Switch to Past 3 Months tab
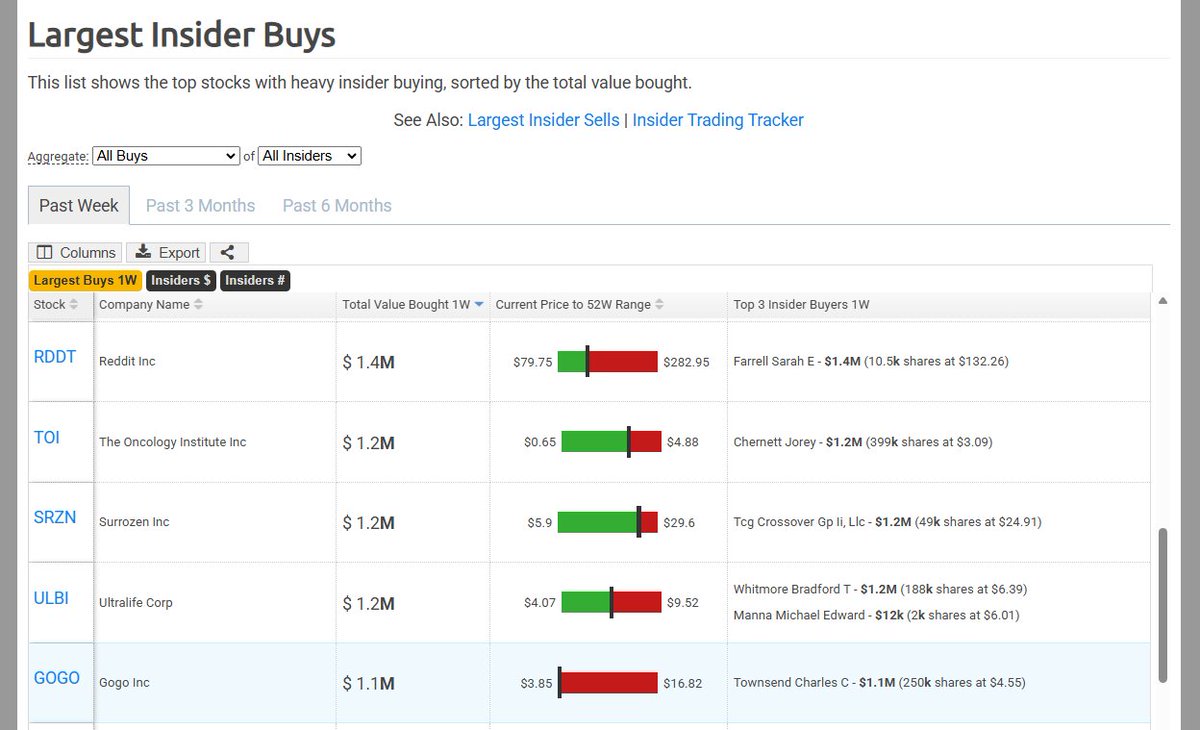The image size is (1200, 730). [200, 205]
